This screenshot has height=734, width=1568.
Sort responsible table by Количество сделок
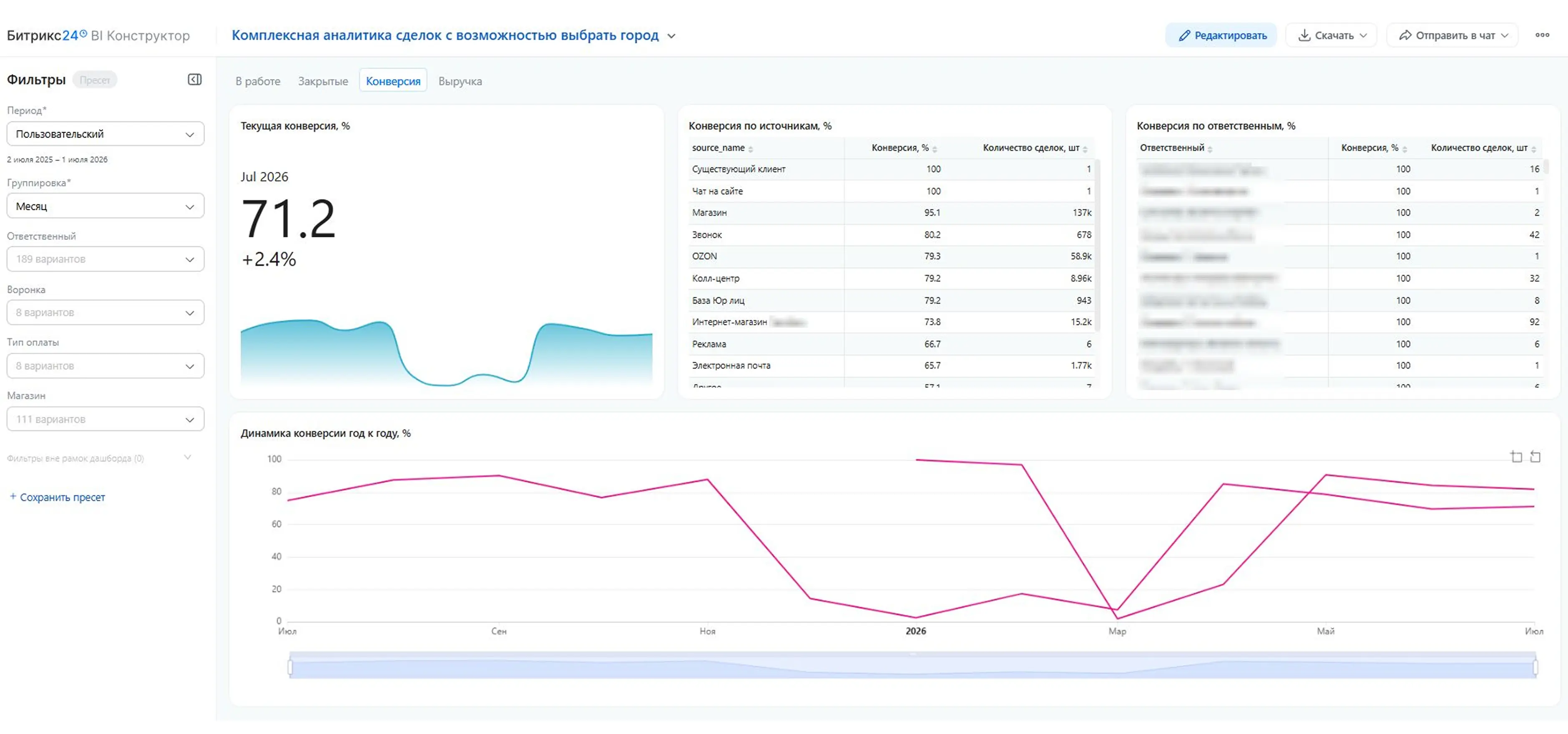click(x=1533, y=149)
